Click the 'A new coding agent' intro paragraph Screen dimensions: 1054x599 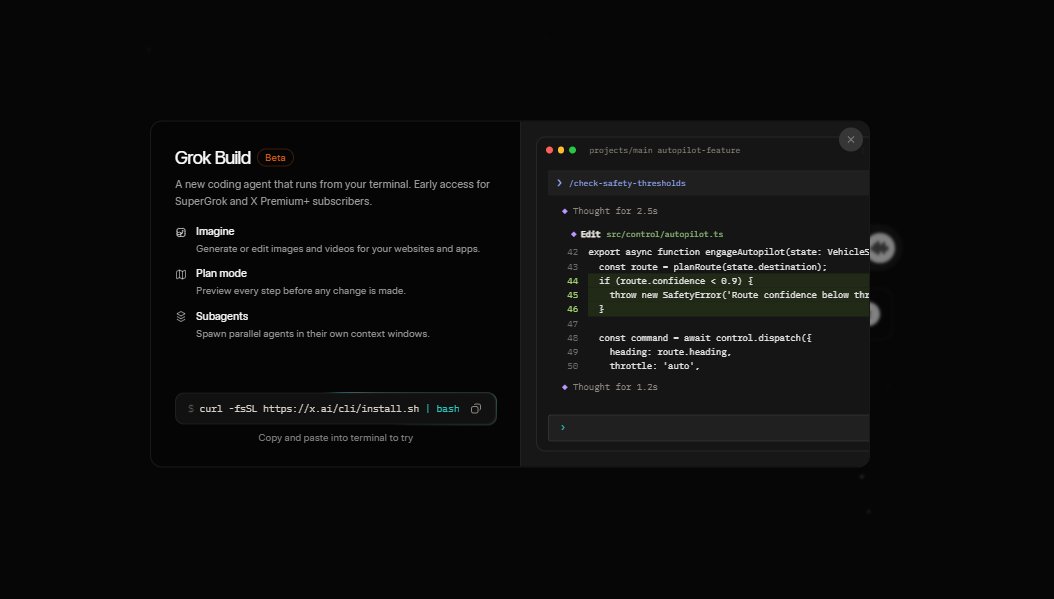pyautogui.click(x=332, y=192)
